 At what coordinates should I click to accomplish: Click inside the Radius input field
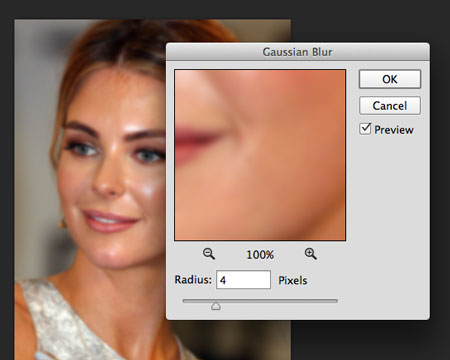(243, 280)
